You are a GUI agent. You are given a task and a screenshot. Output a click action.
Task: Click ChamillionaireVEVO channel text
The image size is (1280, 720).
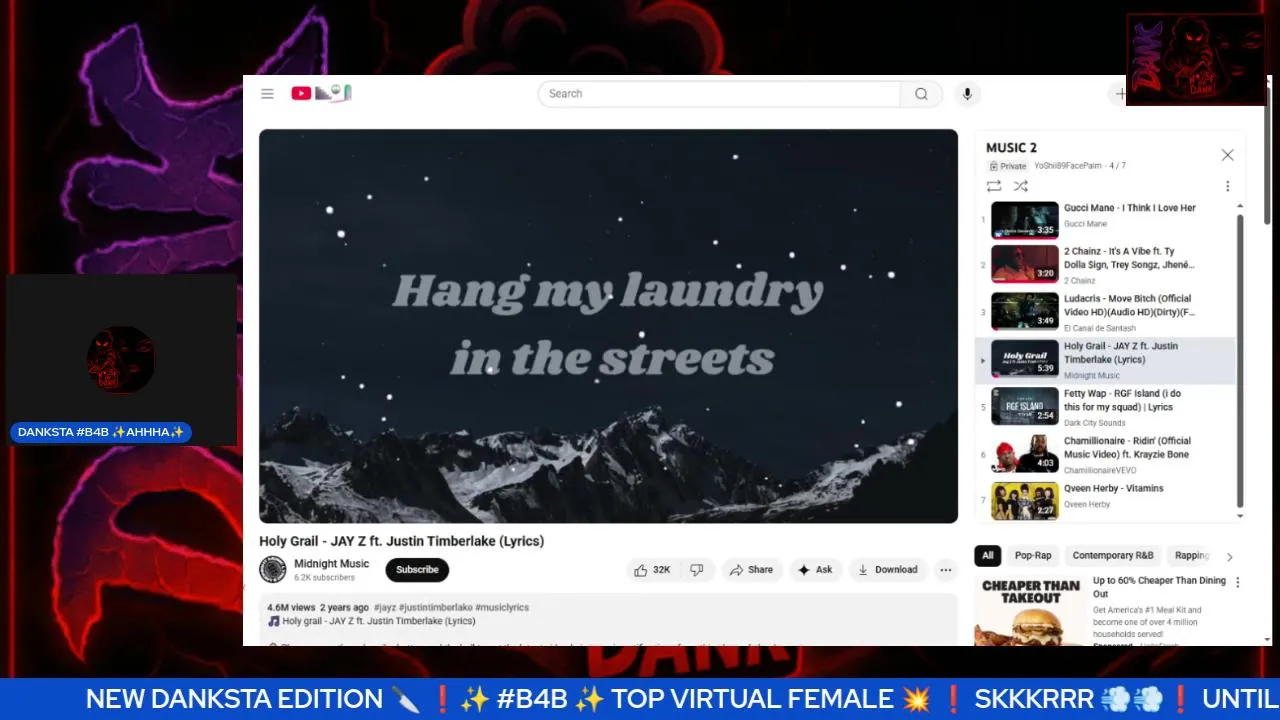click(1100, 471)
